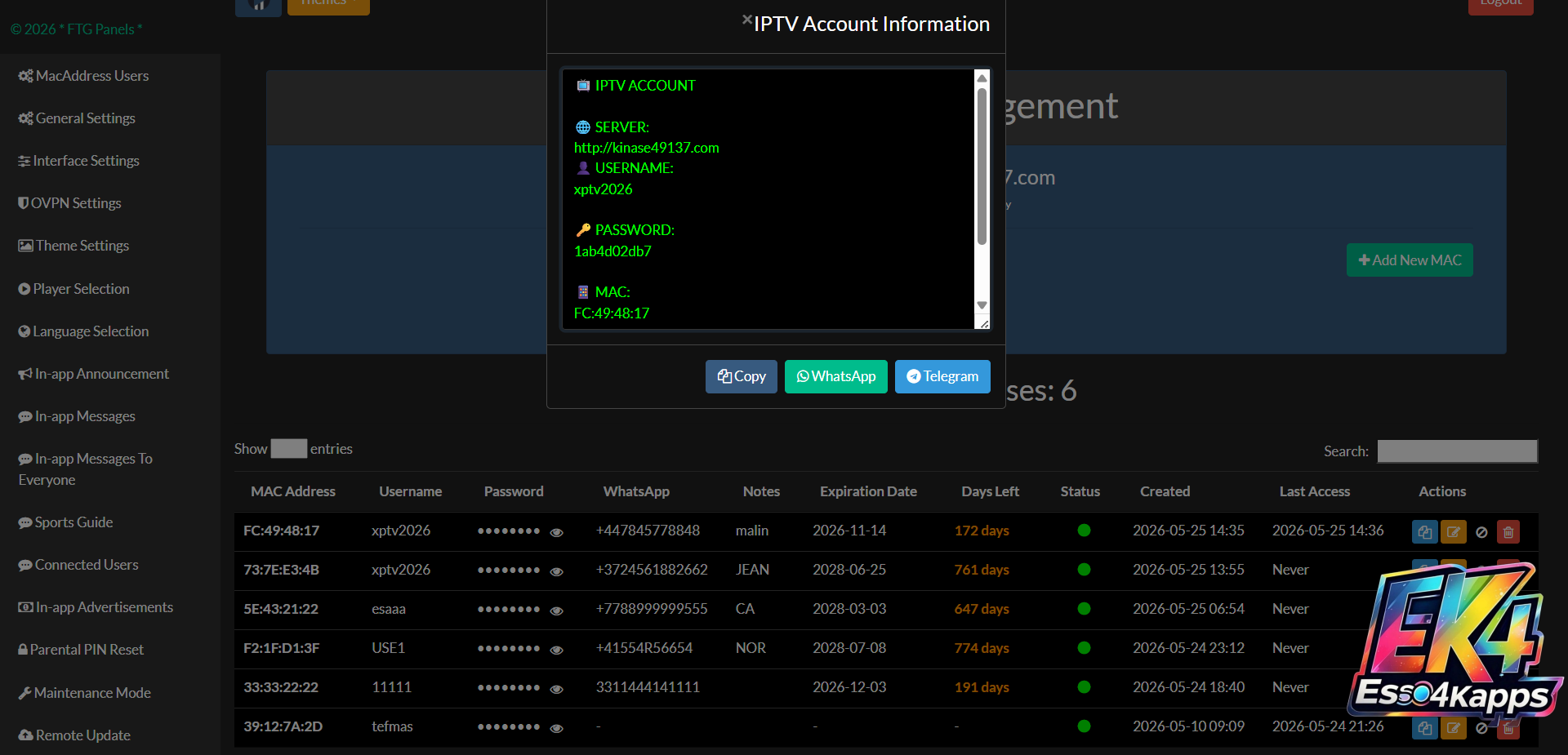Click the FTG Panels copyright text
1568x755 pixels.
pyautogui.click(x=77, y=29)
